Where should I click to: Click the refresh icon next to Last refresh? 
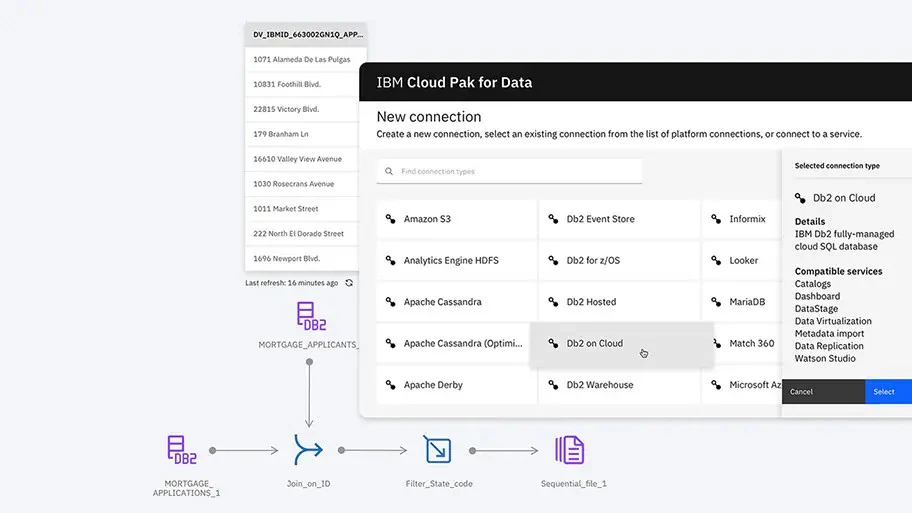click(x=349, y=283)
